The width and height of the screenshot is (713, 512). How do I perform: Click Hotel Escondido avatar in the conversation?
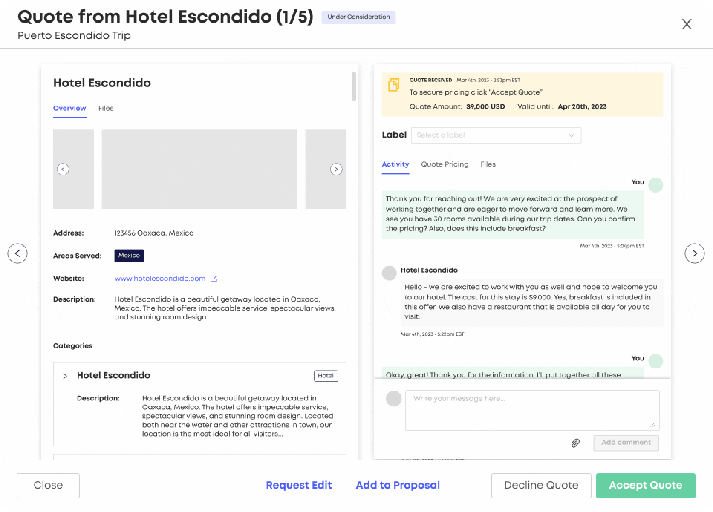(390, 271)
